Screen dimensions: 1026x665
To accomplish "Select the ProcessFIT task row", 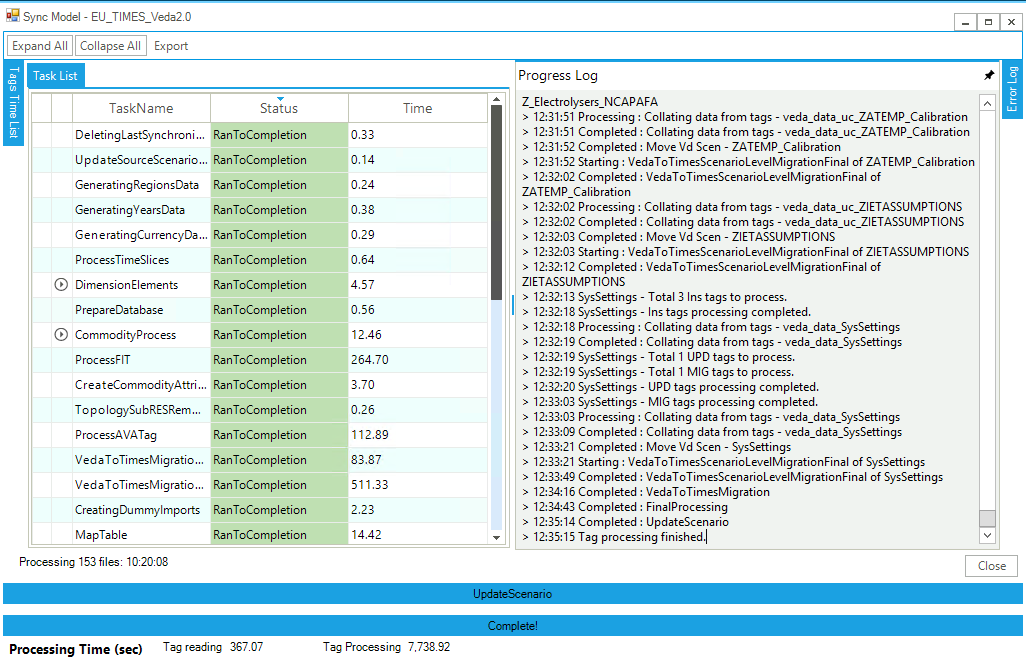I will click(x=260, y=360).
